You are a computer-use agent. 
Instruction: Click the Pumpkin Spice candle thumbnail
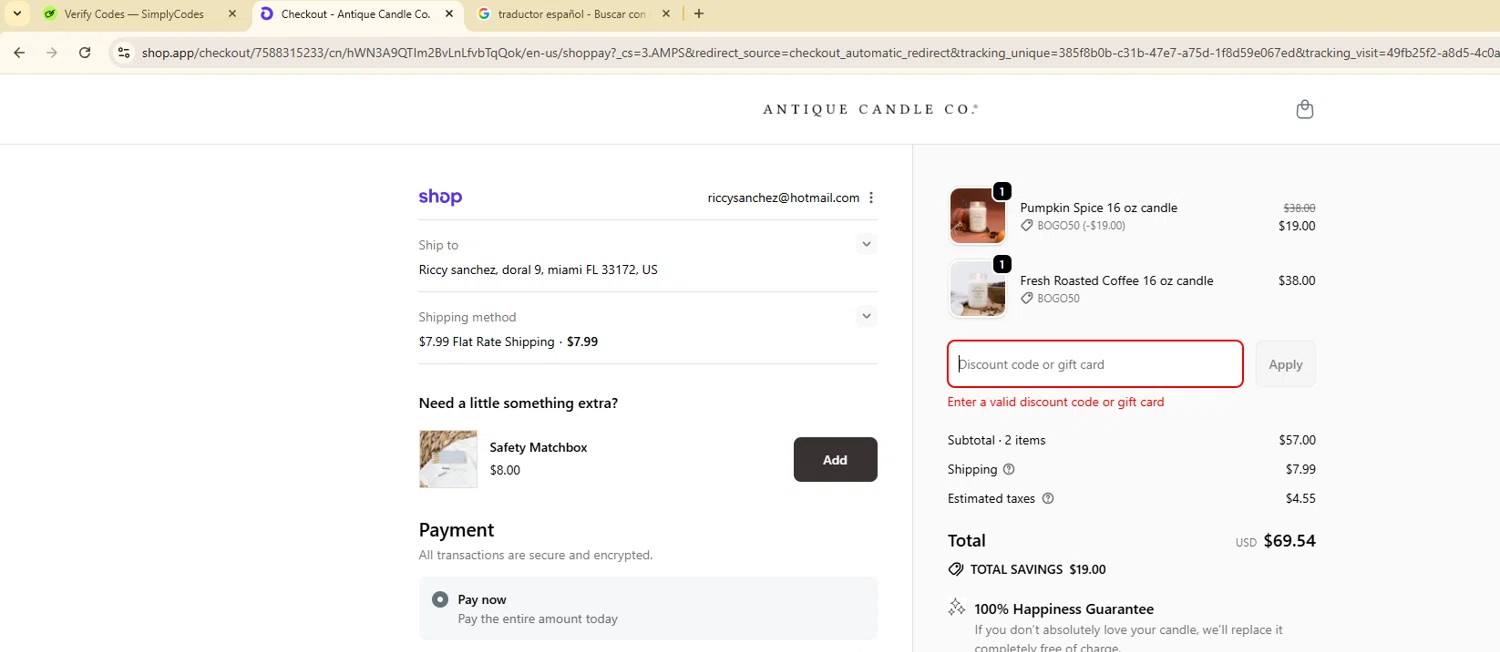pos(977,216)
